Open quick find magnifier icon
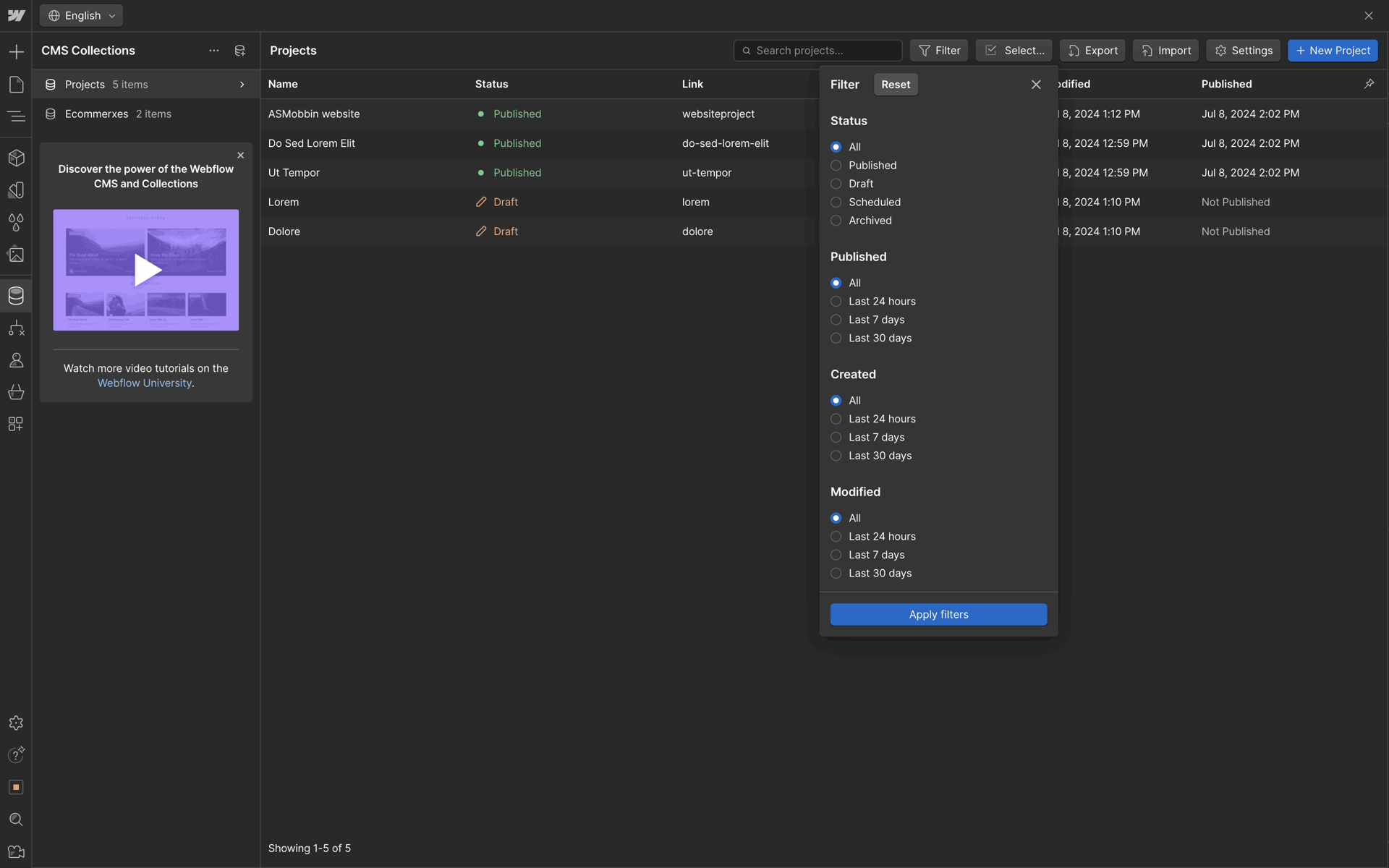Screen dimensions: 1389x868 (16, 820)
